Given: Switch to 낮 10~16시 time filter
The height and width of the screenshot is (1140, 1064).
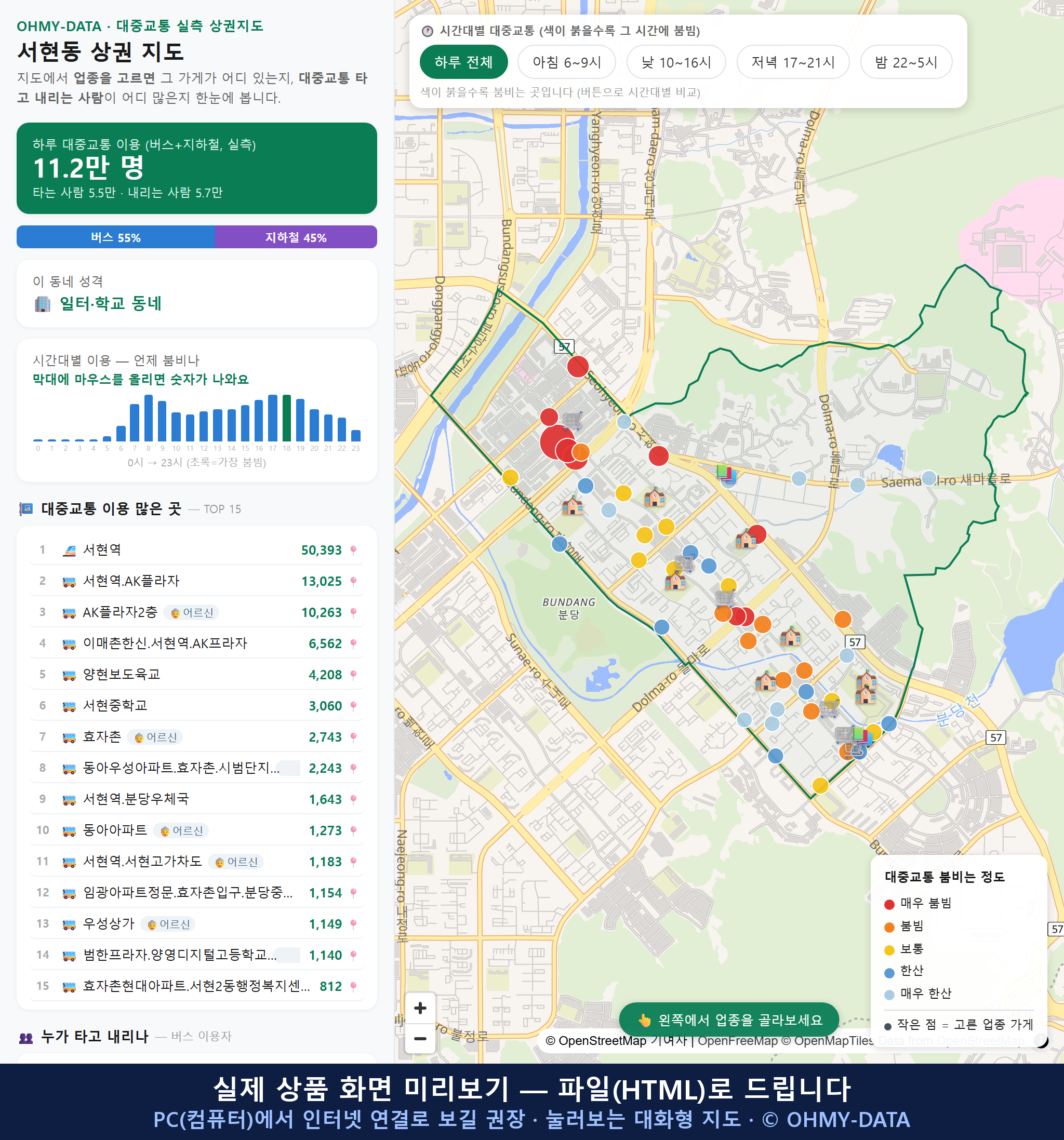Looking at the screenshot, I should tap(676, 62).
